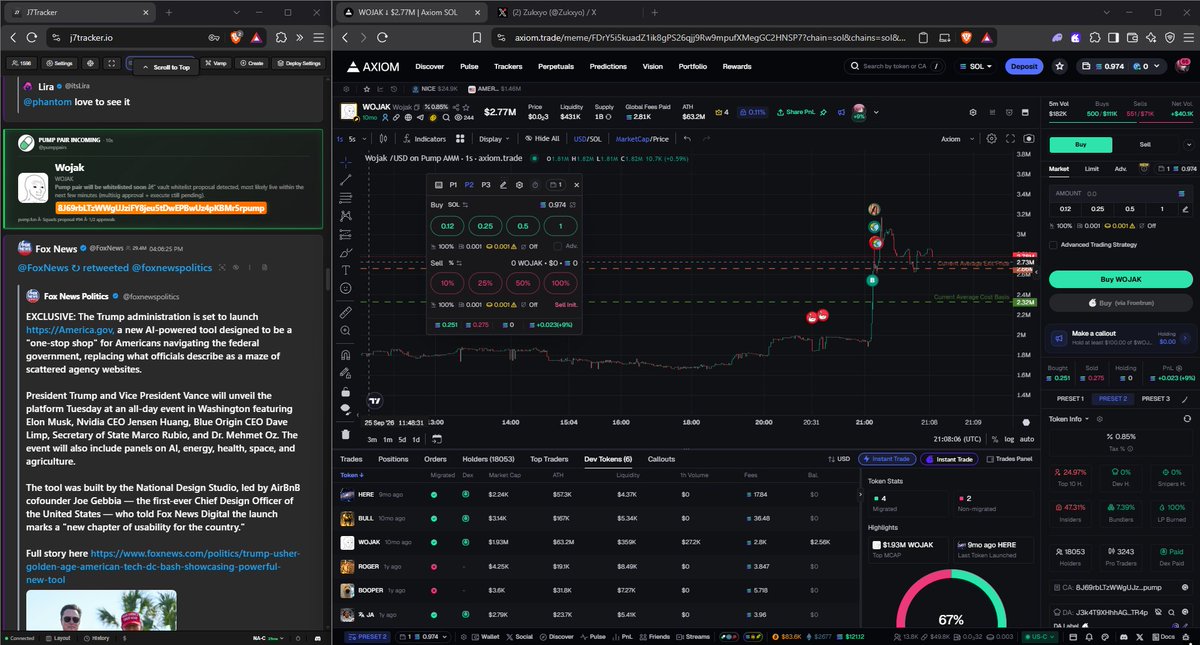The height and width of the screenshot is (645, 1200).
Task: Select the PRESET 3 tab
Action: click(x=1156, y=398)
